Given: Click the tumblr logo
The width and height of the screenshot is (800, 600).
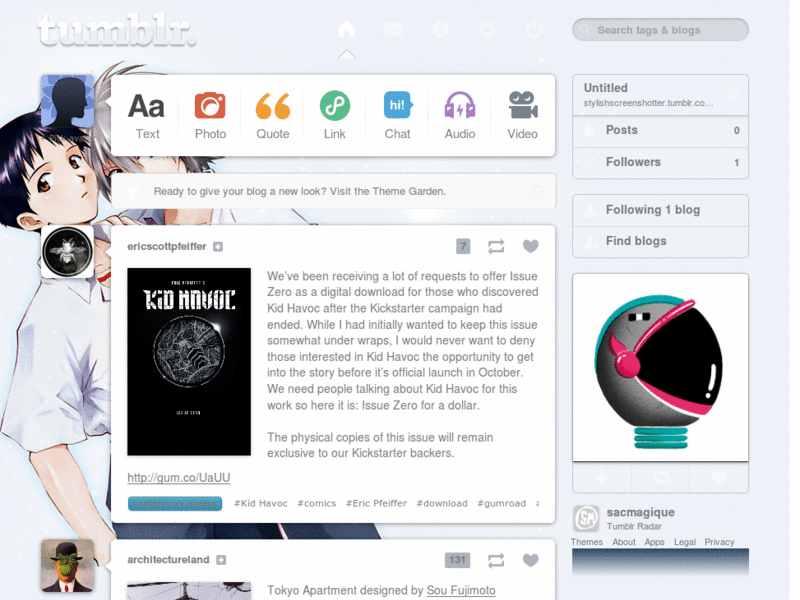Looking at the screenshot, I should tap(117, 30).
